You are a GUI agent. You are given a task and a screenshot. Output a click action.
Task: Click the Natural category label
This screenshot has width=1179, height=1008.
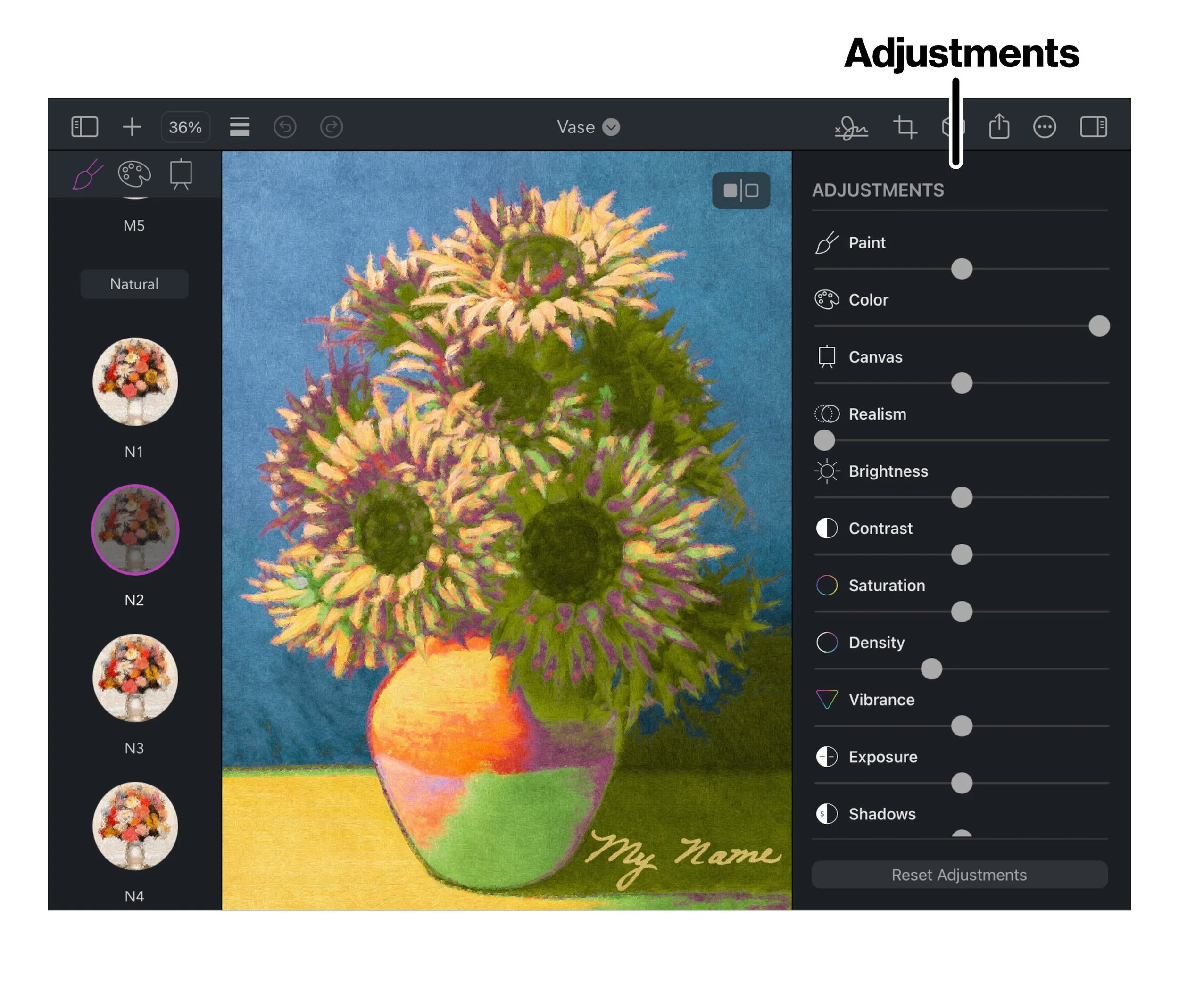click(134, 284)
